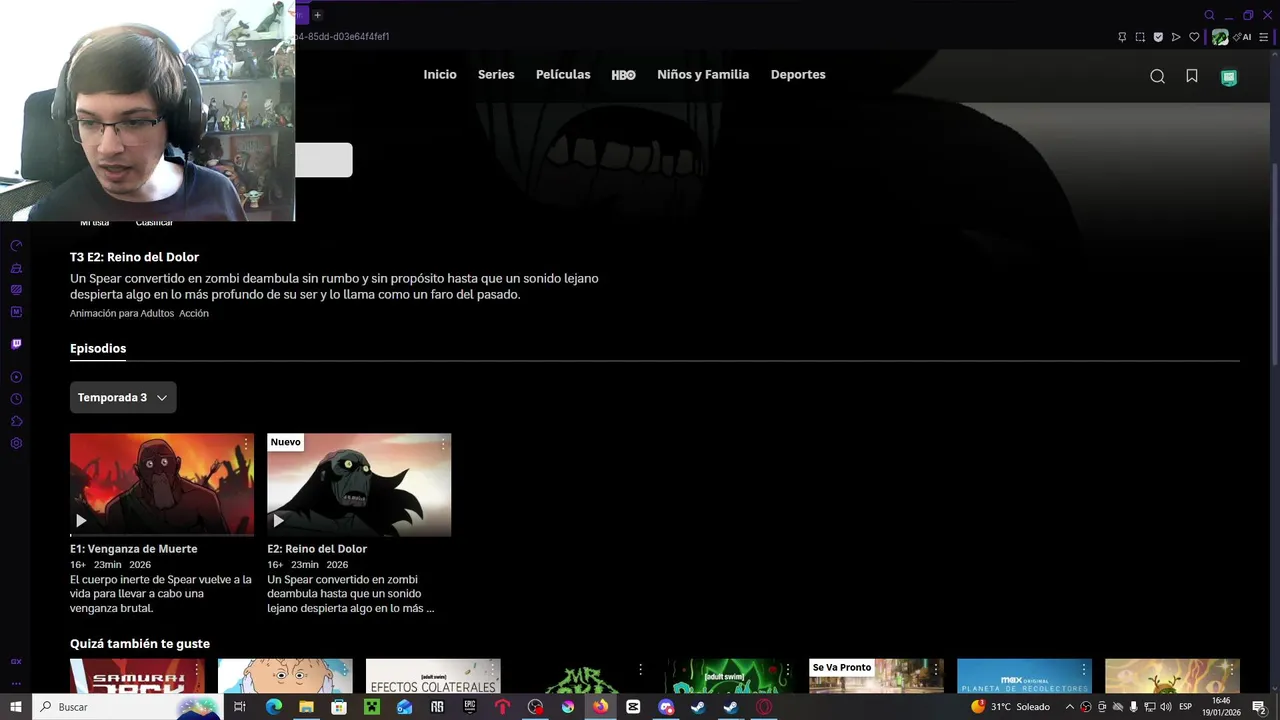
Task: Click episode title E2: Reino del Dolor
Action: coord(317,549)
